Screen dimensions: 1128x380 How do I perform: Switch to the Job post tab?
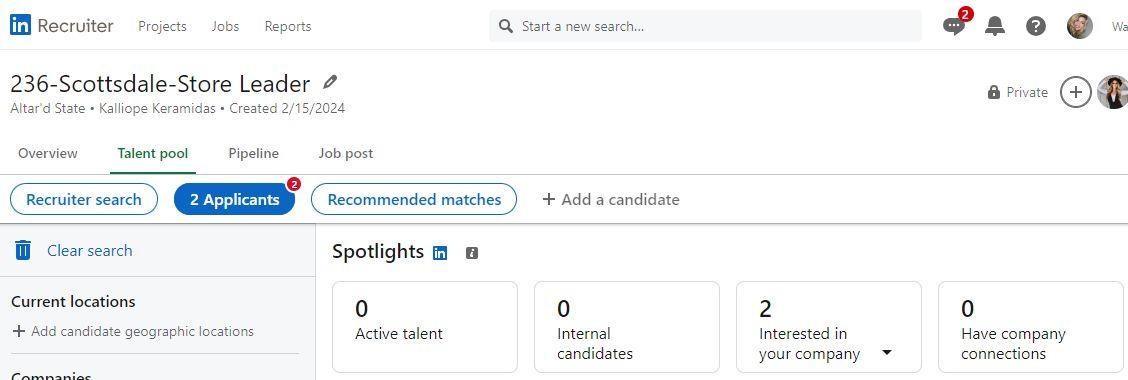click(346, 153)
